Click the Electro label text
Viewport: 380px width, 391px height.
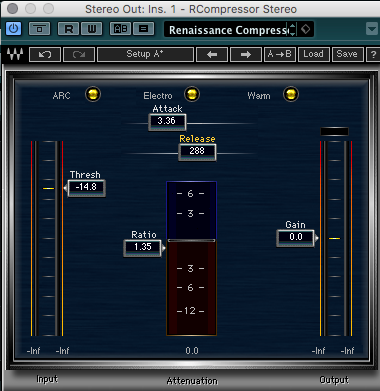tap(158, 96)
